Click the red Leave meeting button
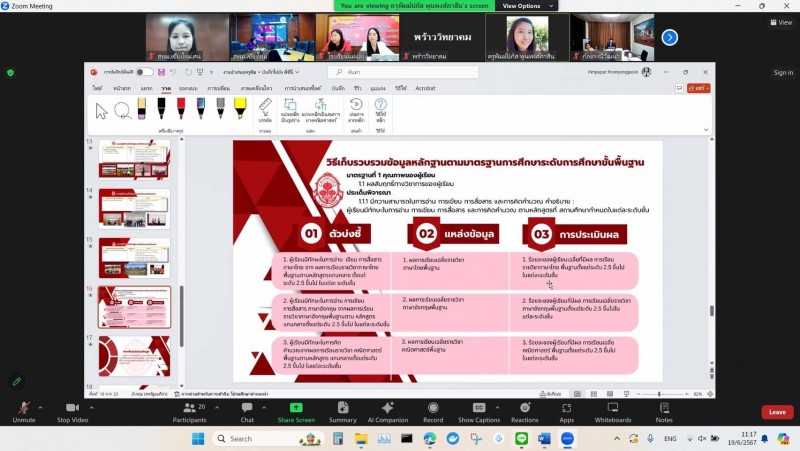The image size is (800, 451). pyautogui.click(x=776, y=412)
